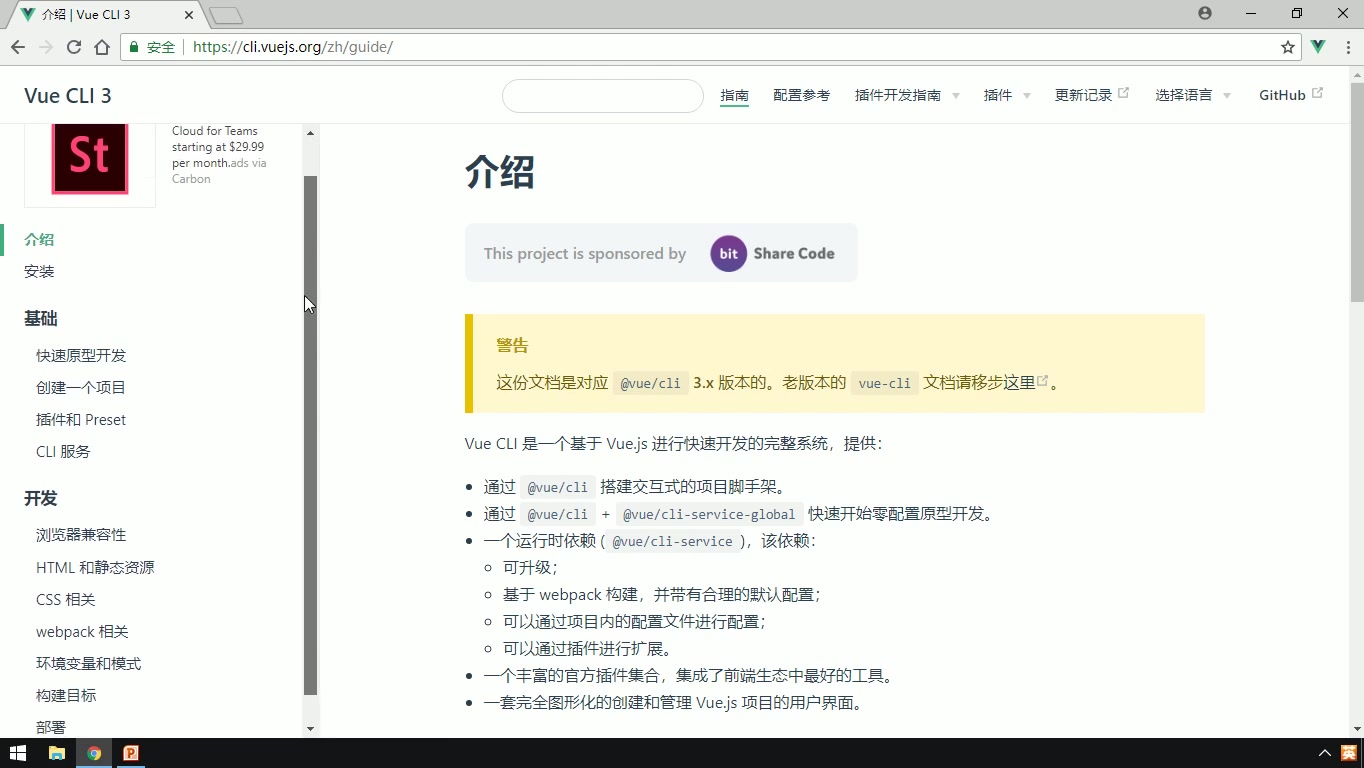The width and height of the screenshot is (1364, 768).
Task: Open the 选择语言 language dropdown
Action: (x=1193, y=95)
